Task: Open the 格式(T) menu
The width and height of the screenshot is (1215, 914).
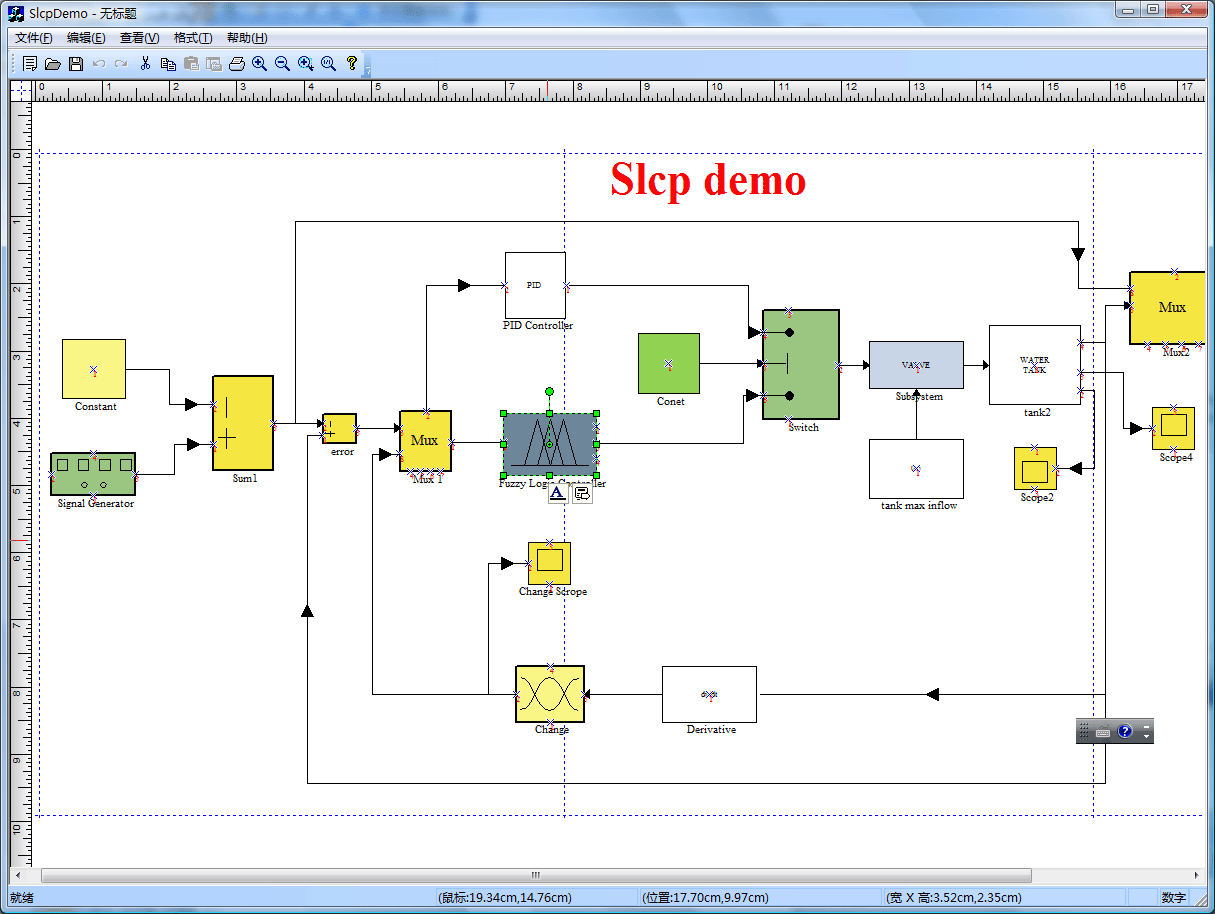Action: (x=192, y=38)
